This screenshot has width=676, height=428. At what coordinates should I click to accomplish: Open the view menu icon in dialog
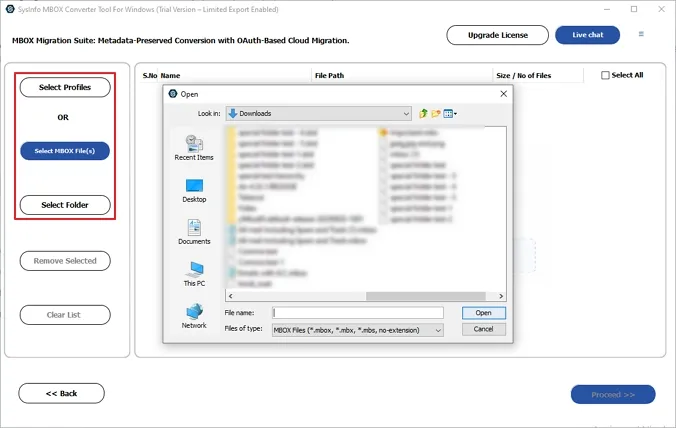[450, 113]
